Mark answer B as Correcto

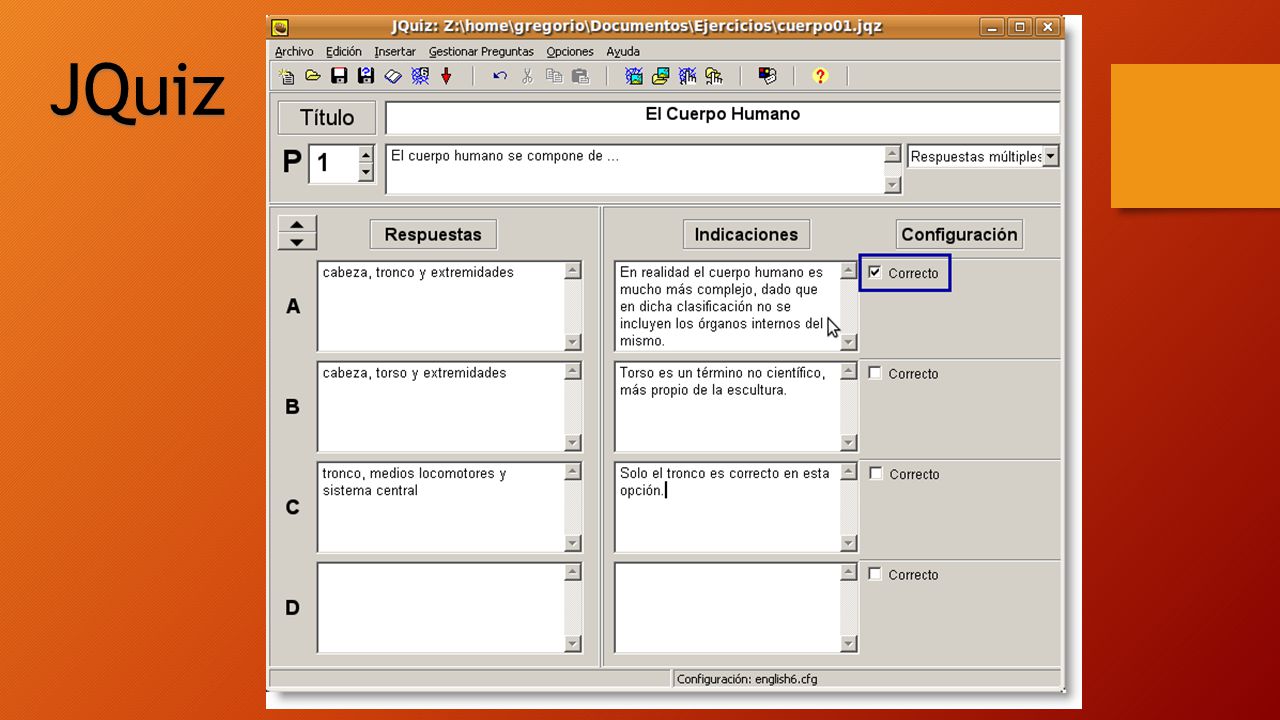[875, 373]
